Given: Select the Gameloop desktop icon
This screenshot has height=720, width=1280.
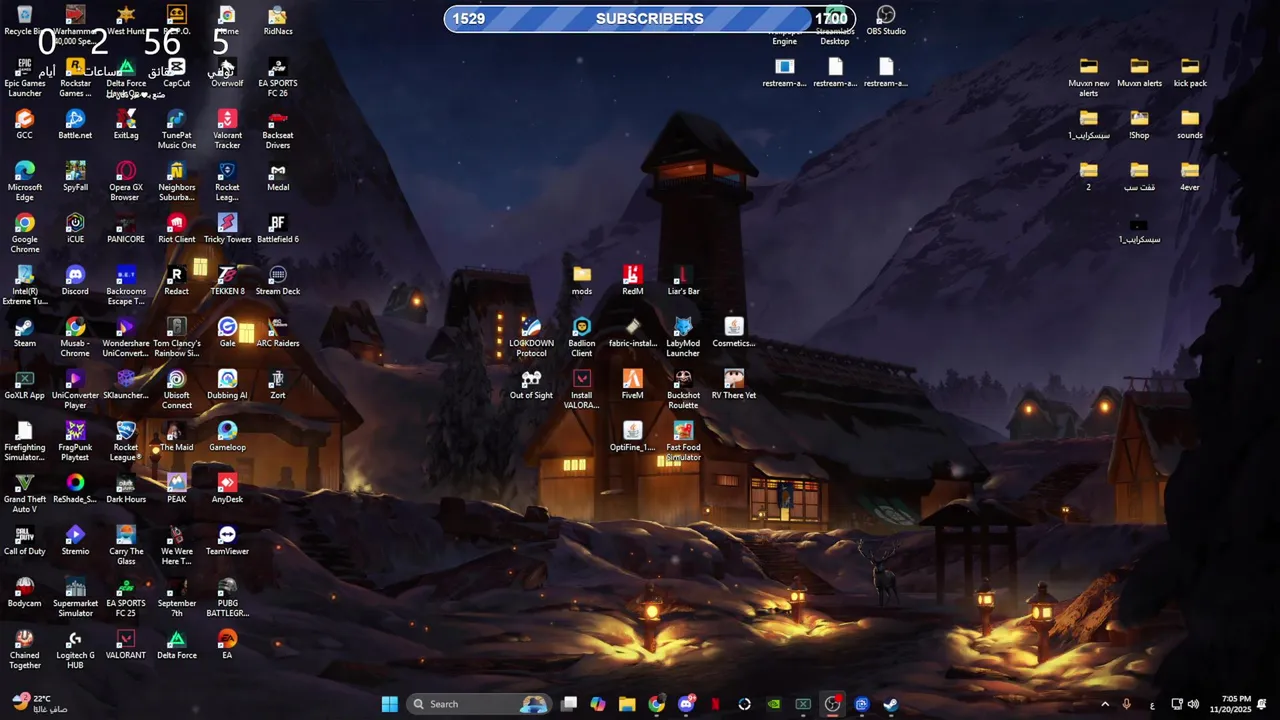Looking at the screenshot, I should 227,436.
